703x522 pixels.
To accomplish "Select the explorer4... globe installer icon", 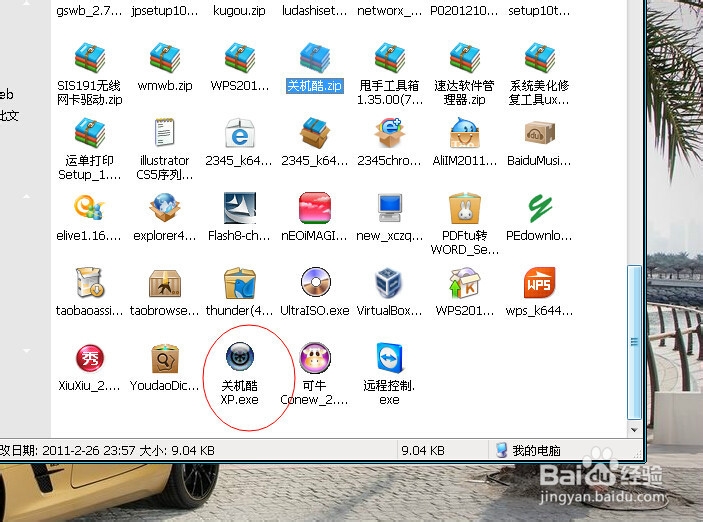I will (x=165, y=208).
